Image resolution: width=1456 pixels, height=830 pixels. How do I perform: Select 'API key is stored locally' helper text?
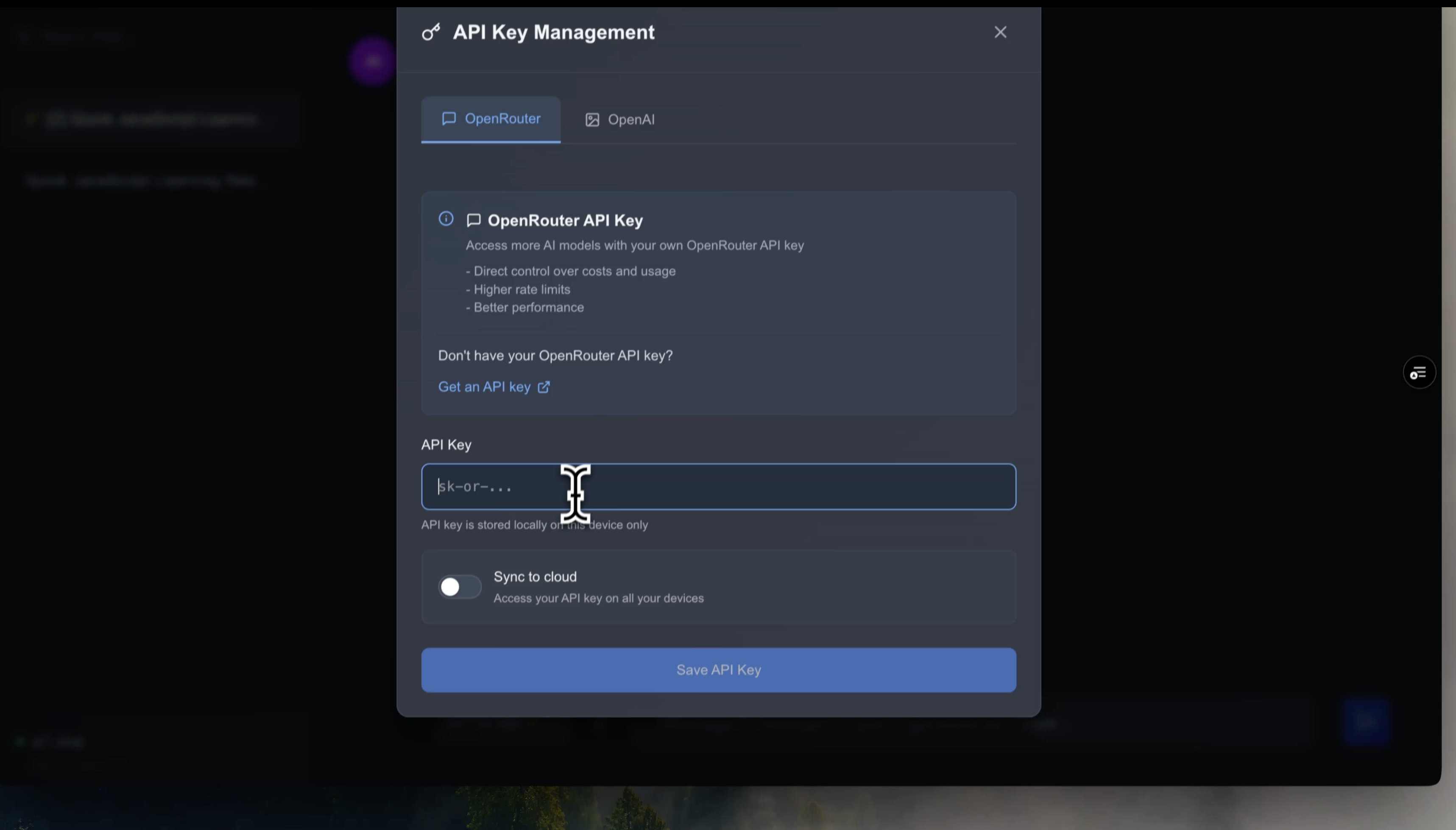click(534, 525)
